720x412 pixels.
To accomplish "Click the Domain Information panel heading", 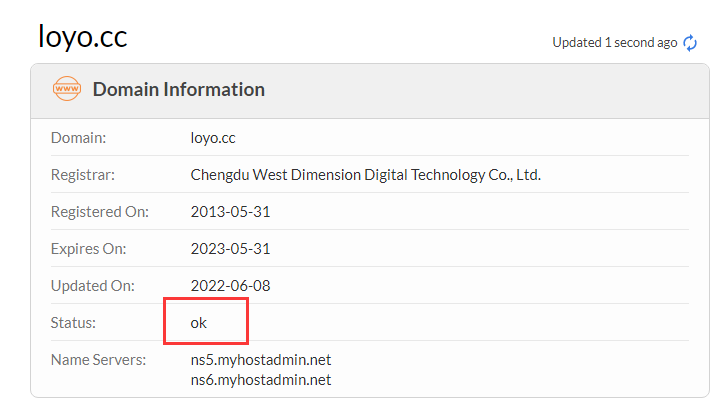I will pos(179,89).
